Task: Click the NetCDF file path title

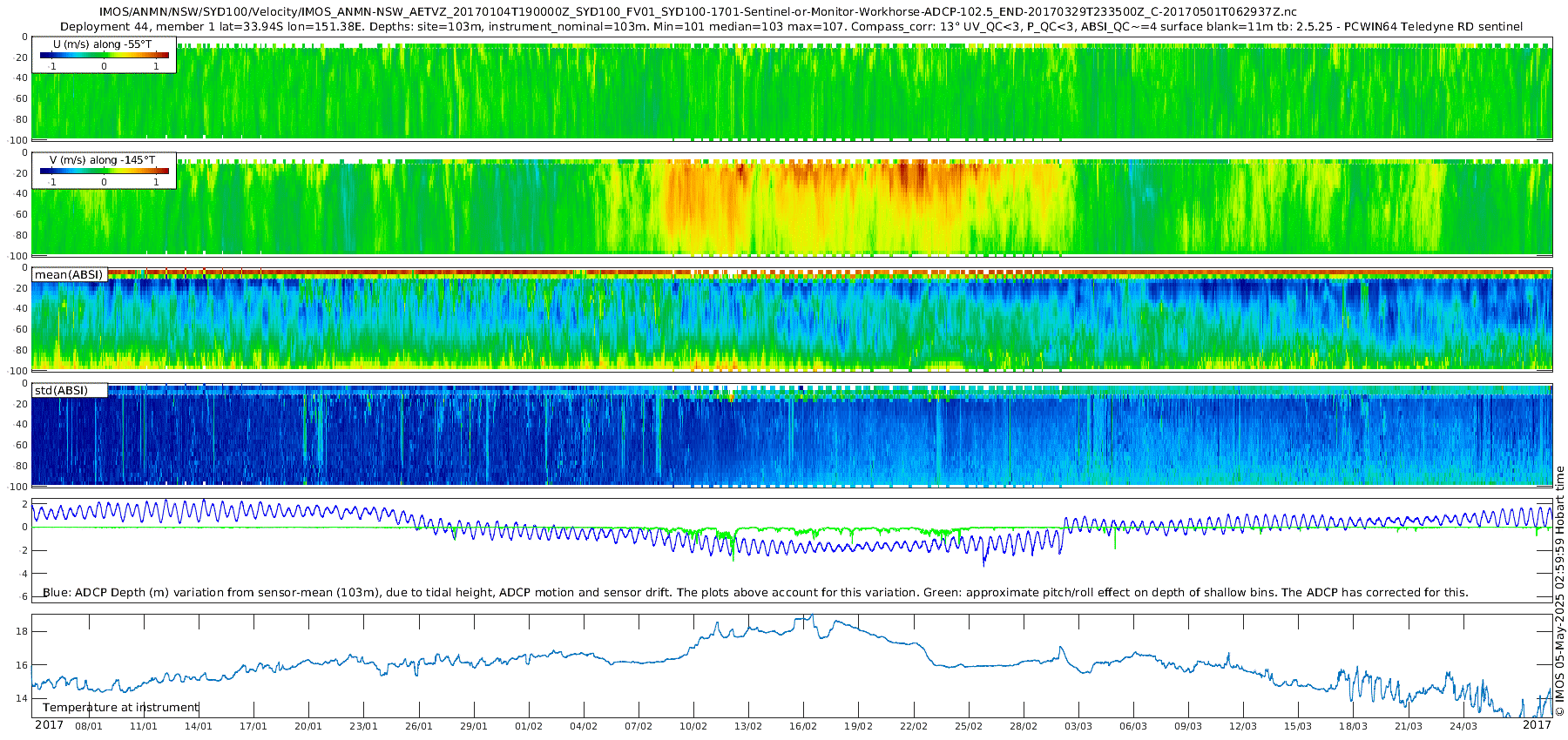Action: click(697, 12)
